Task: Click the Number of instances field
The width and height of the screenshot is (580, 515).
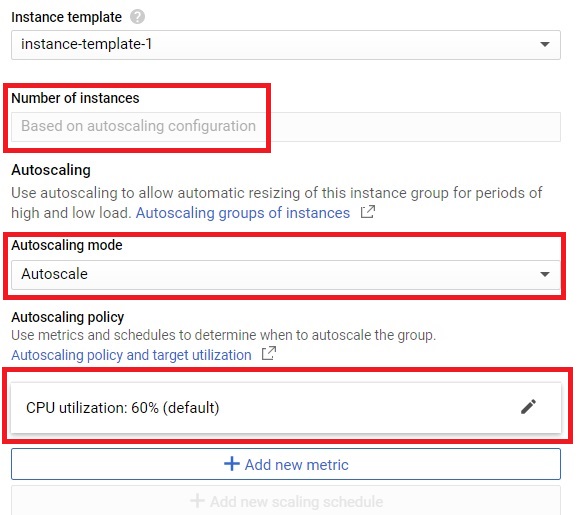Action: click(x=286, y=127)
